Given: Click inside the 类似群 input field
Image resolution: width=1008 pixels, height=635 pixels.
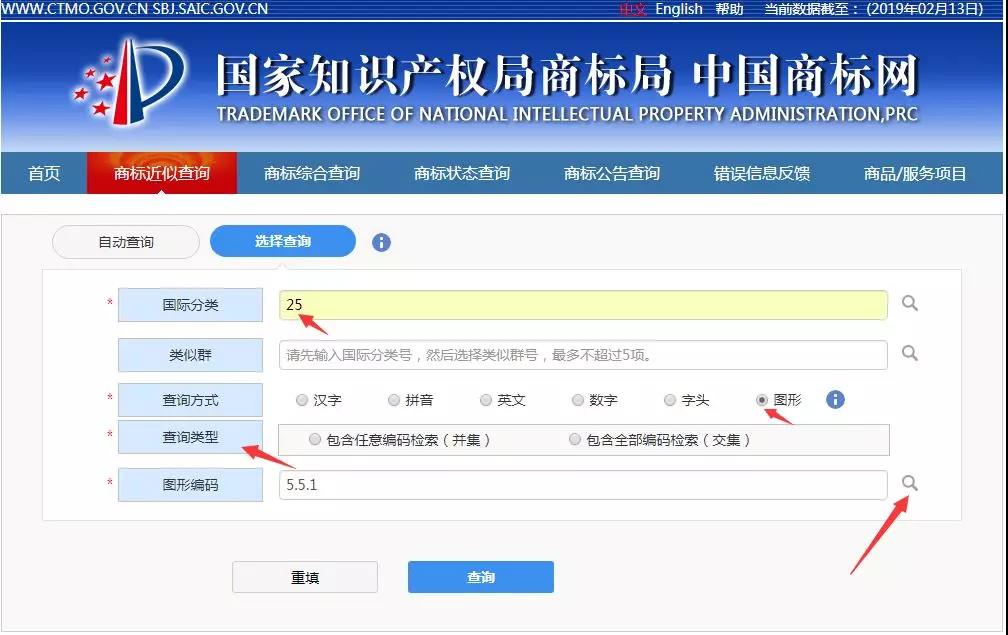Looking at the screenshot, I should point(580,354).
